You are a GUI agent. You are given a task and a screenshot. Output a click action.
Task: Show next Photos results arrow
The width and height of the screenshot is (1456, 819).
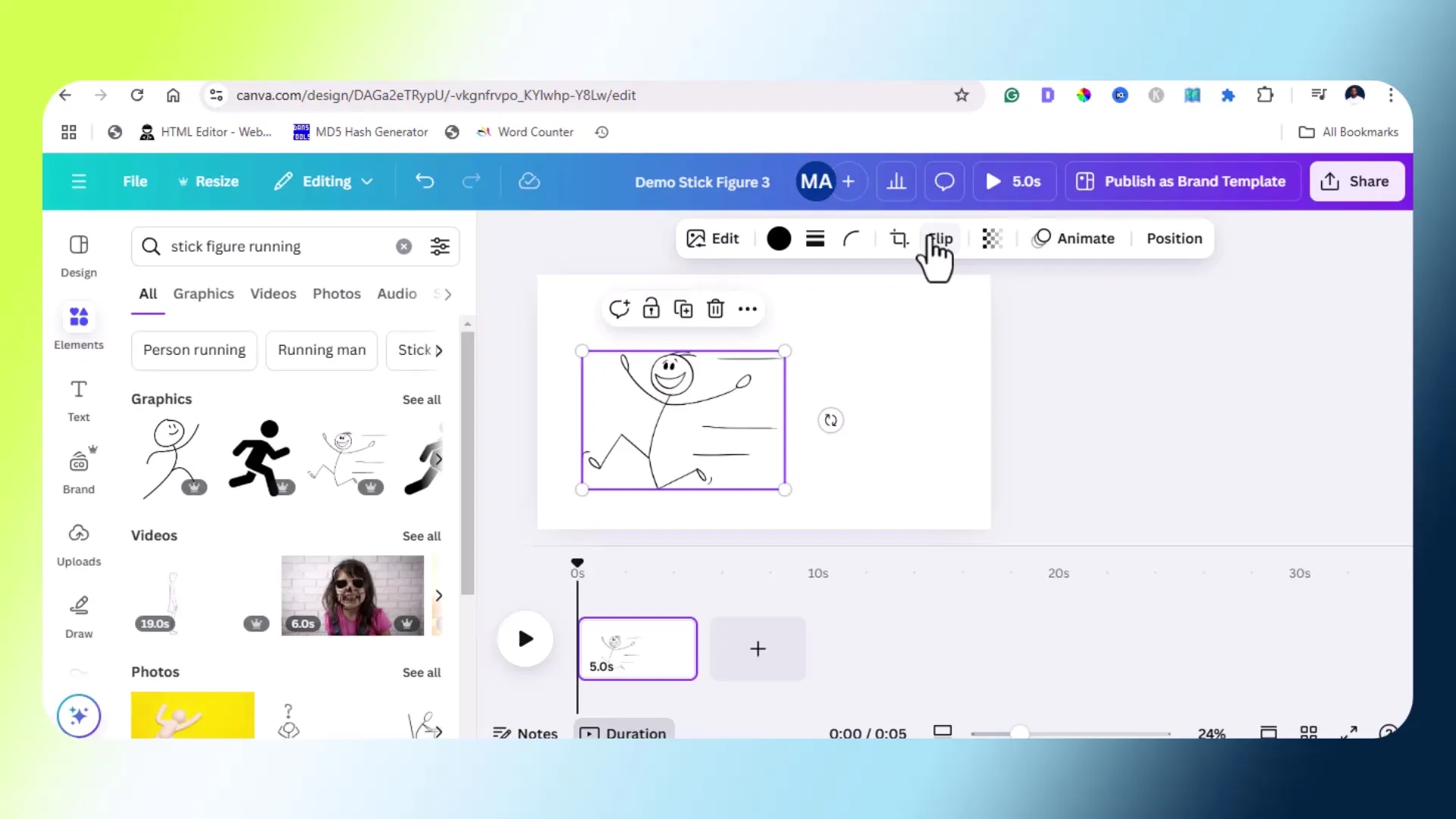pyautogui.click(x=438, y=732)
